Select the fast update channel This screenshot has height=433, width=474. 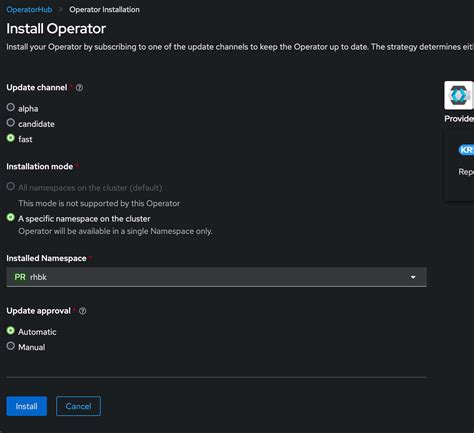click(x=11, y=138)
